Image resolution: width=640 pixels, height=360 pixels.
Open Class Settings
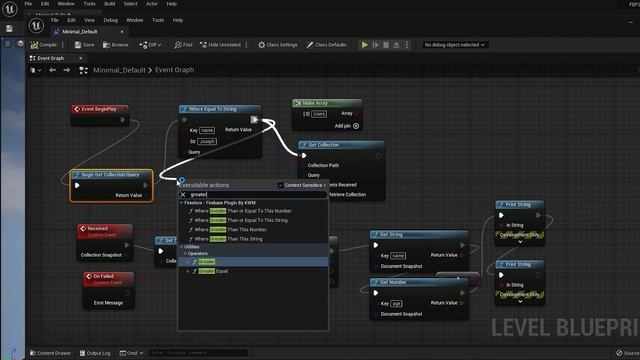click(278, 45)
